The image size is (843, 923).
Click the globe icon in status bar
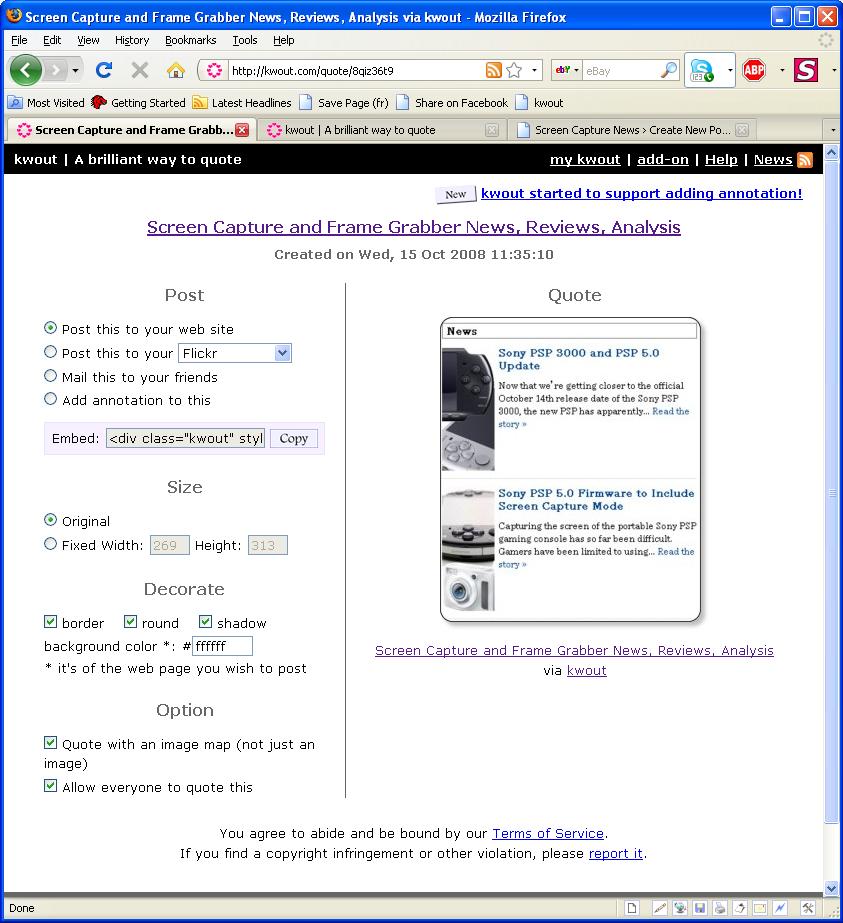click(x=681, y=908)
